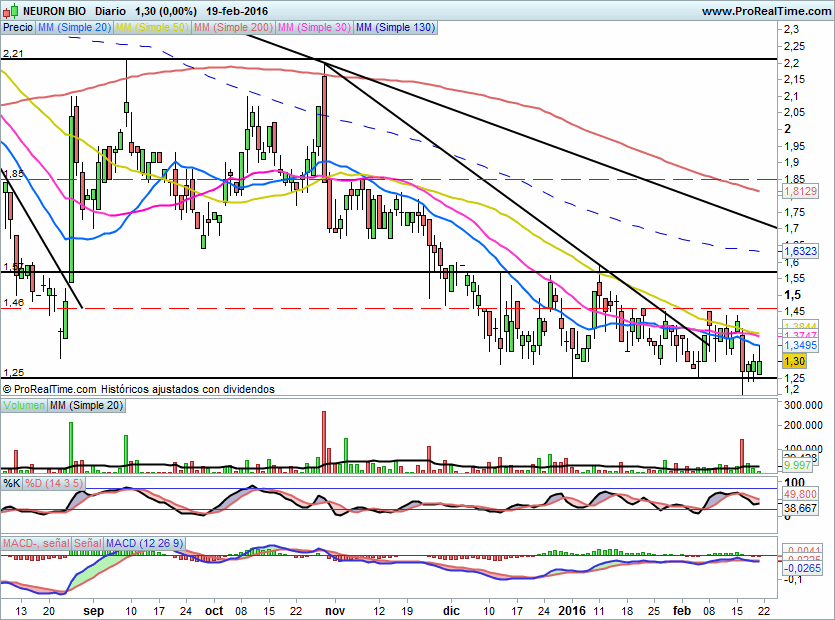Click the 1,85 dashed resistance line label
This screenshot has height=620, width=835.
[13, 173]
